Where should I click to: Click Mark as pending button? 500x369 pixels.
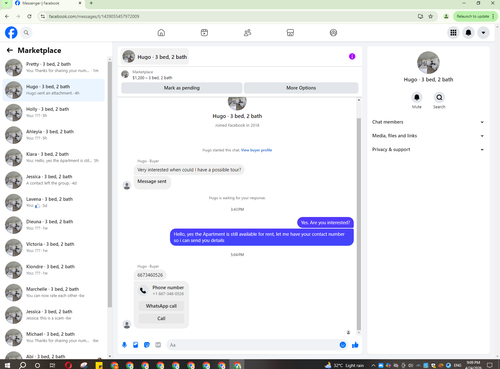182,88
